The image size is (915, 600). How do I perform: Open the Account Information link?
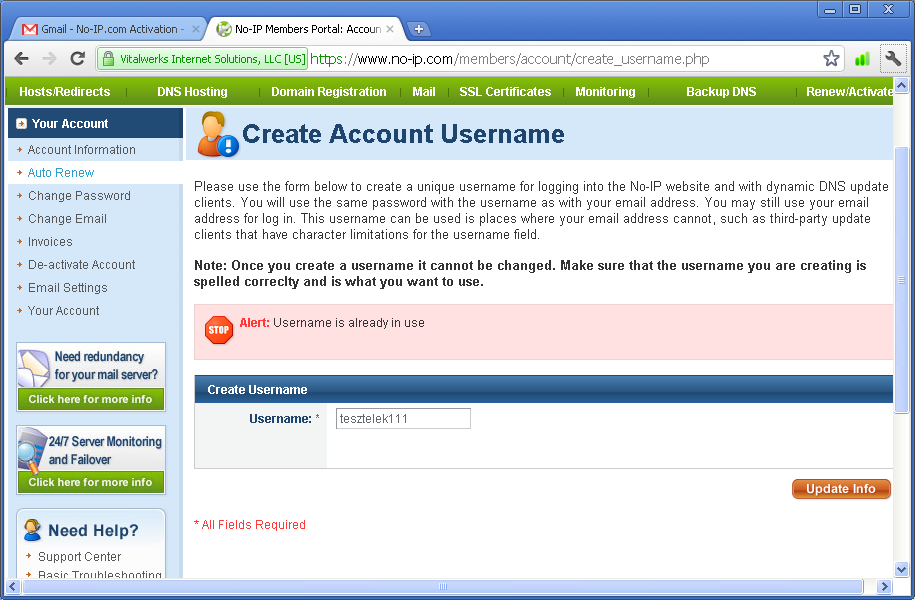[82, 150]
